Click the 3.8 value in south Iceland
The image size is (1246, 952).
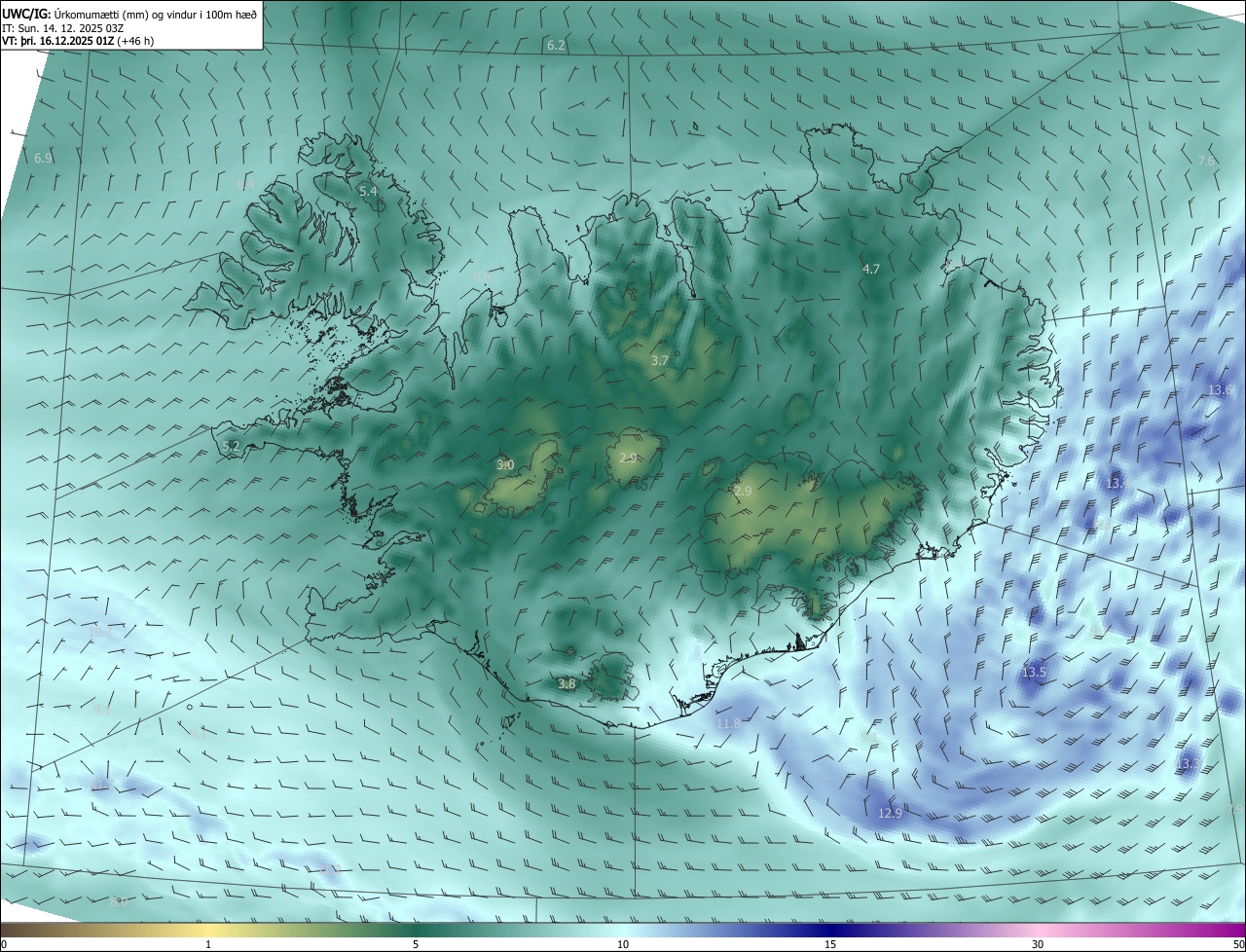(x=567, y=684)
